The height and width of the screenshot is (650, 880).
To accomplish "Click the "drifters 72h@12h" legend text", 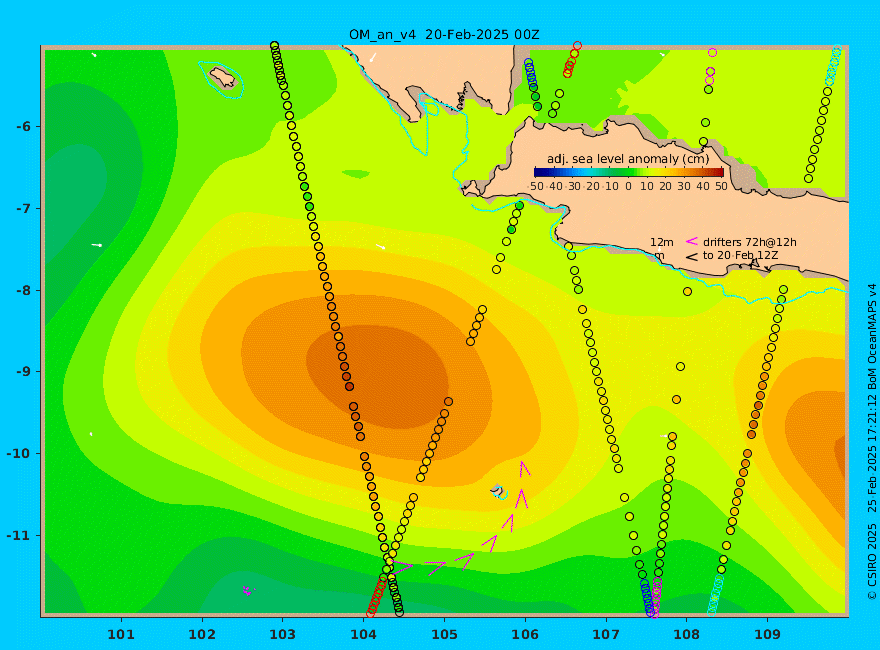I will pyautogui.click(x=749, y=242).
